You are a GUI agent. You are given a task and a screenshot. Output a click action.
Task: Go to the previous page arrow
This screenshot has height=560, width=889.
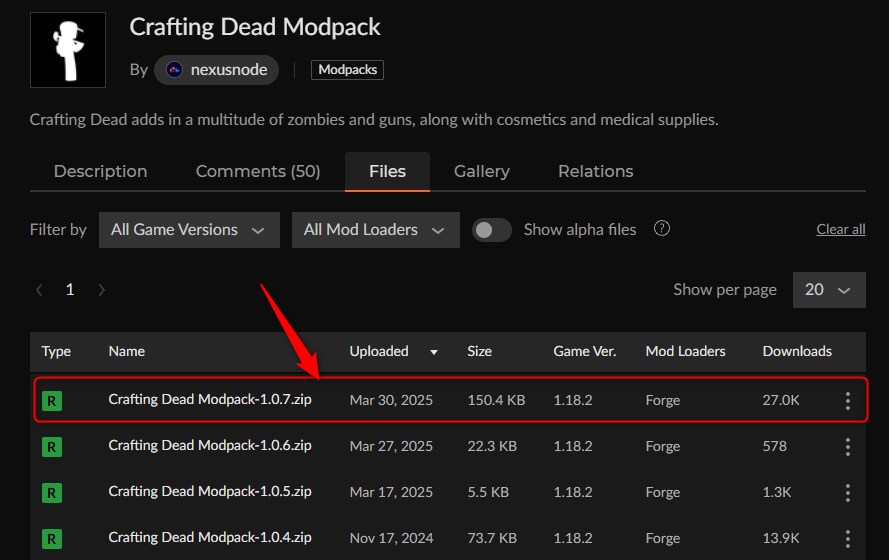pos(40,290)
